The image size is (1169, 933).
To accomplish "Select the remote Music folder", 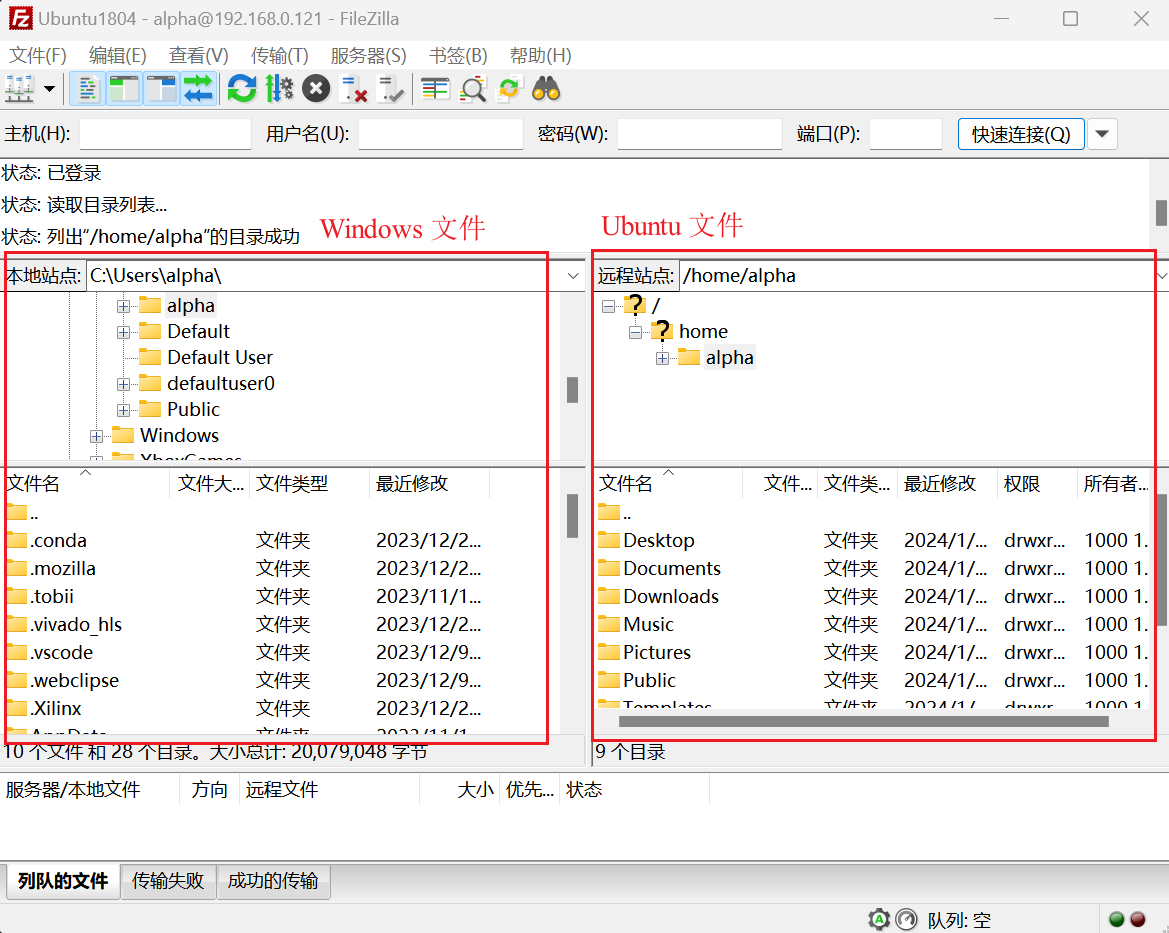I will (874, 624).
